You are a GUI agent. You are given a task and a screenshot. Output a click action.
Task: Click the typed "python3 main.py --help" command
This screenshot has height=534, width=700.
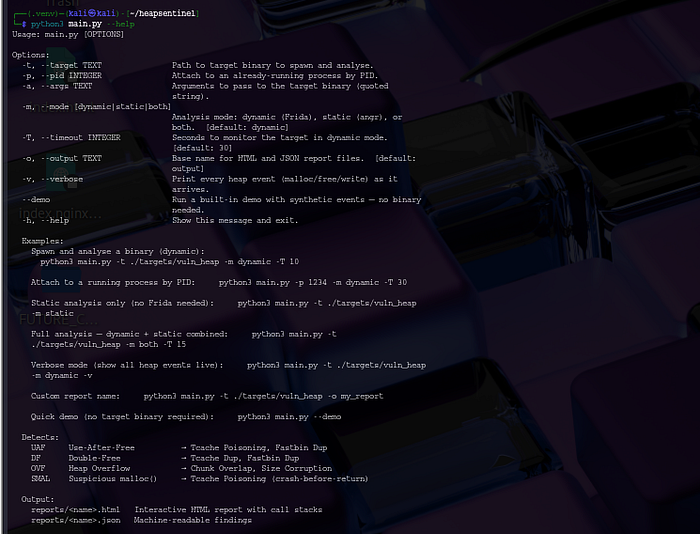point(83,24)
